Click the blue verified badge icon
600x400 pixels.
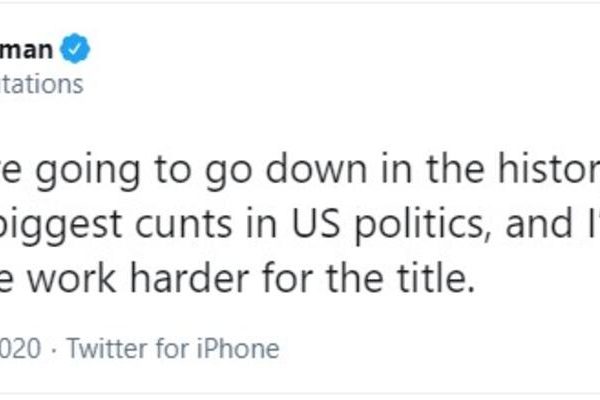79,47
